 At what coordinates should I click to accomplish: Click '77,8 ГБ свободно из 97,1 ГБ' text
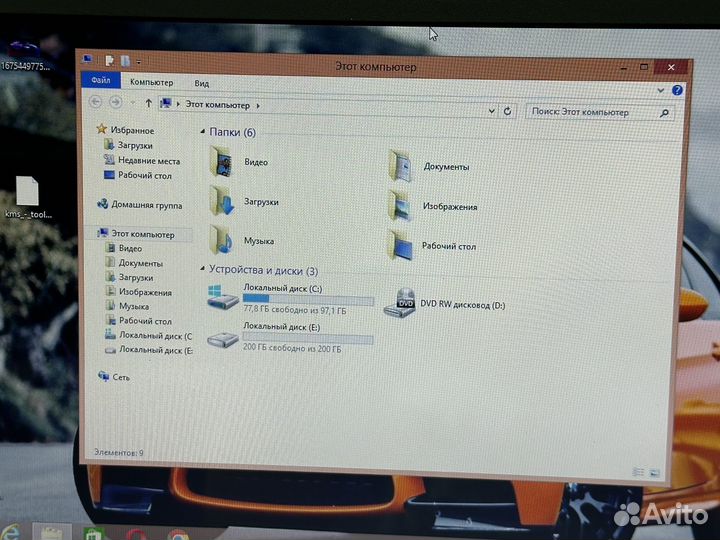click(x=294, y=310)
